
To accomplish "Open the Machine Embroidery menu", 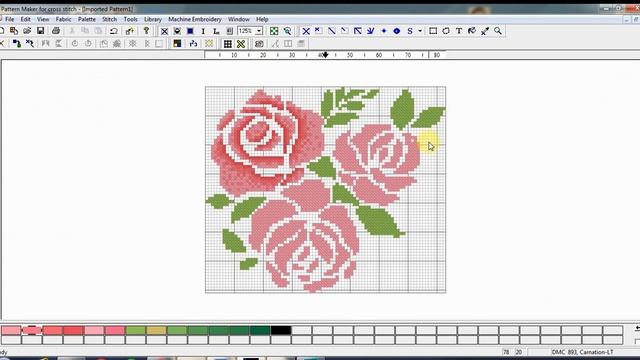I will (x=195, y=19).
